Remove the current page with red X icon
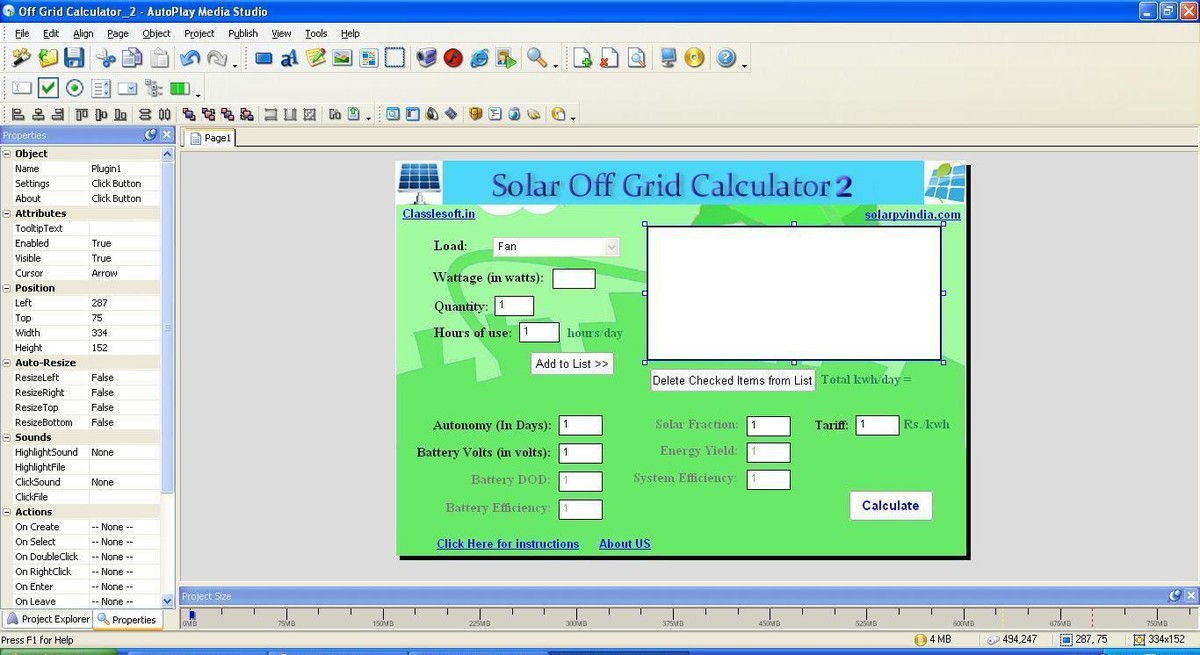The height and width of the screenshot is (655, 1200). (609, 58)
